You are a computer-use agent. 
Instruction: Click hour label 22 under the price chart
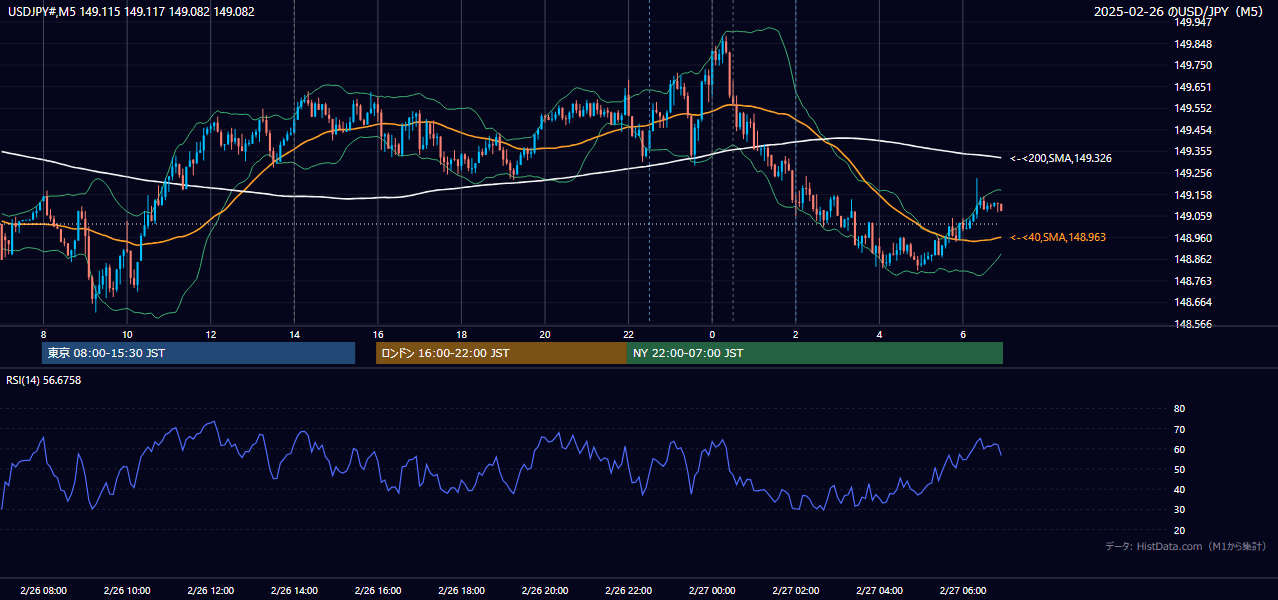628,333
